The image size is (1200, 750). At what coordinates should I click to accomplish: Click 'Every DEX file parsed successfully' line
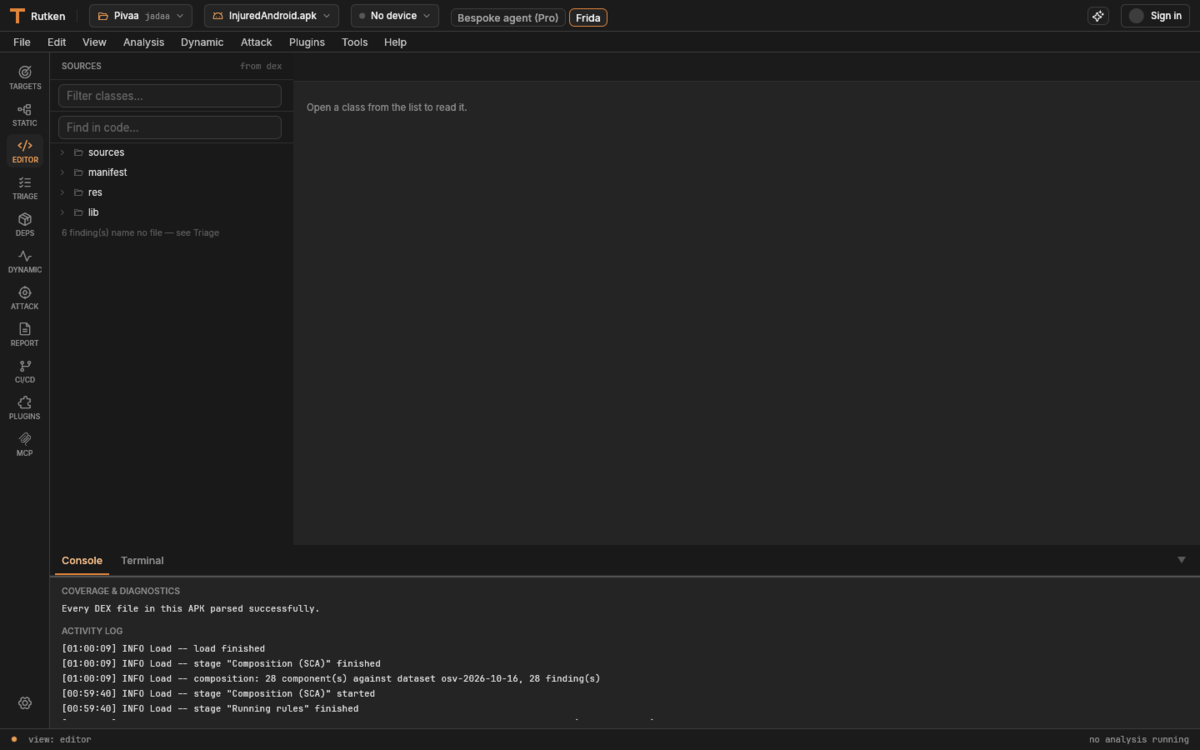(191, 608)
